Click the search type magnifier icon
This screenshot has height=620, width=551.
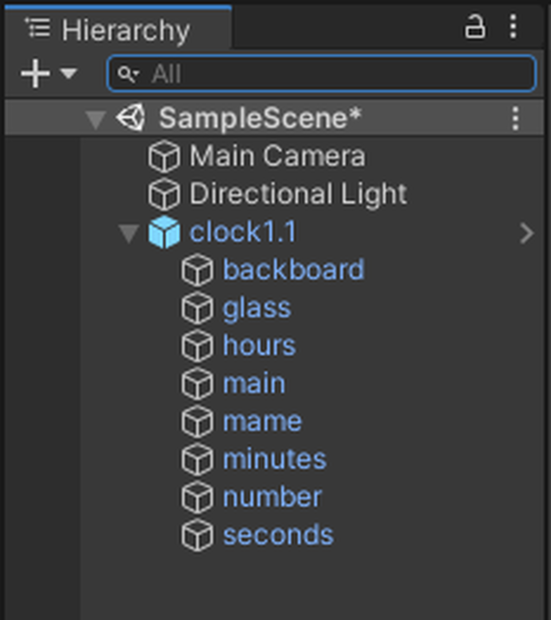pyautogui.click(x=127, y=74)
